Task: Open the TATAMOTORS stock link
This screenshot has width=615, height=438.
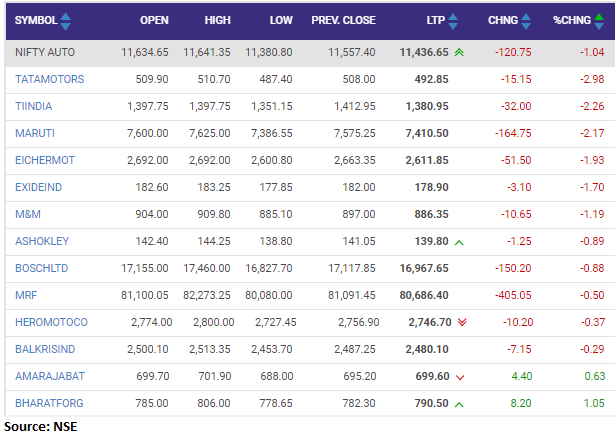Action: pyautogui.click(x=49, y=78)
